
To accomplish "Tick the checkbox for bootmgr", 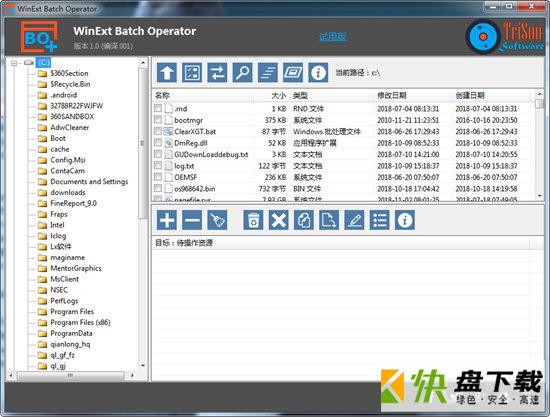I will [x=158, y=120].
